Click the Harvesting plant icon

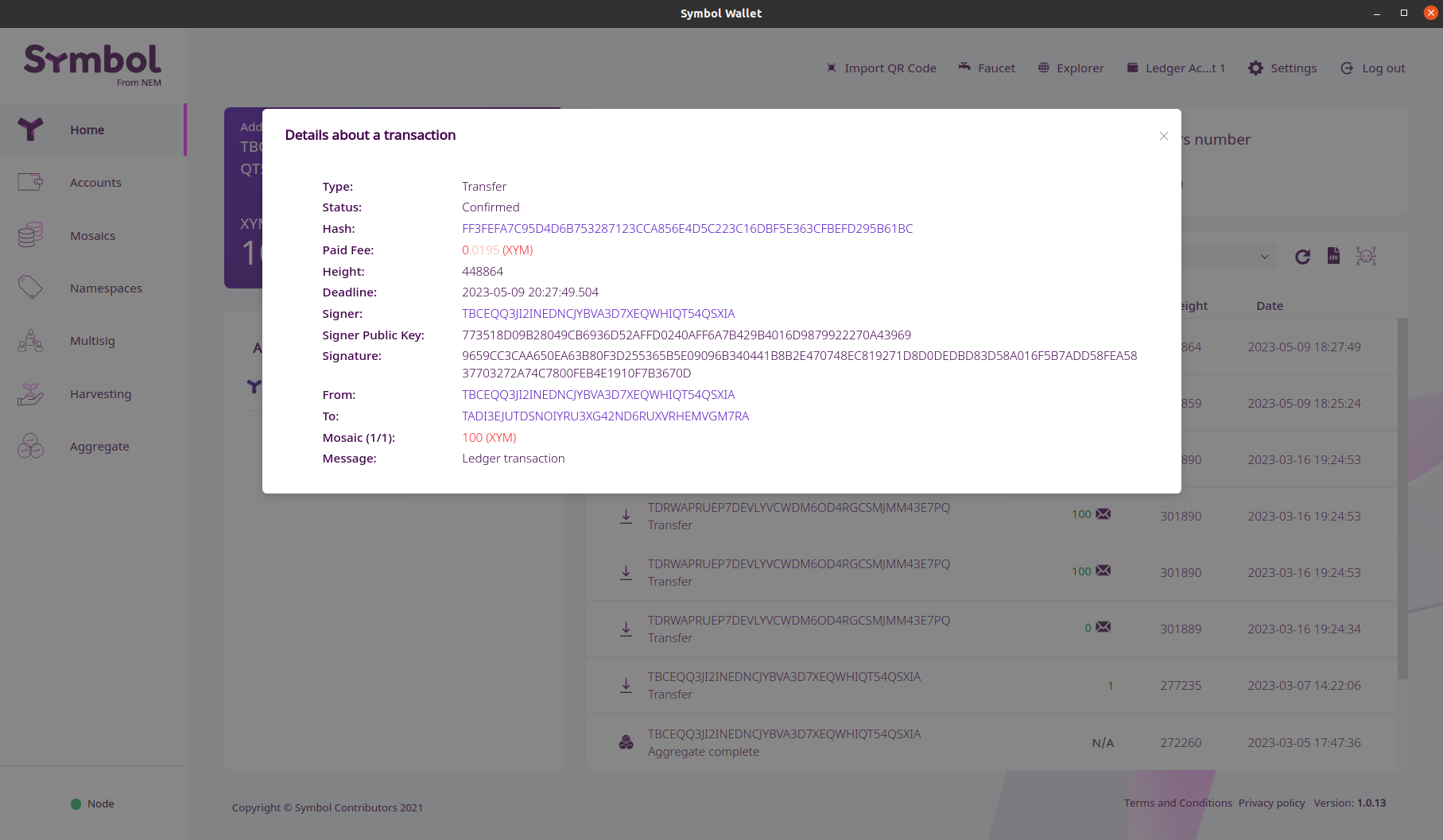click(x=30, y=393)
